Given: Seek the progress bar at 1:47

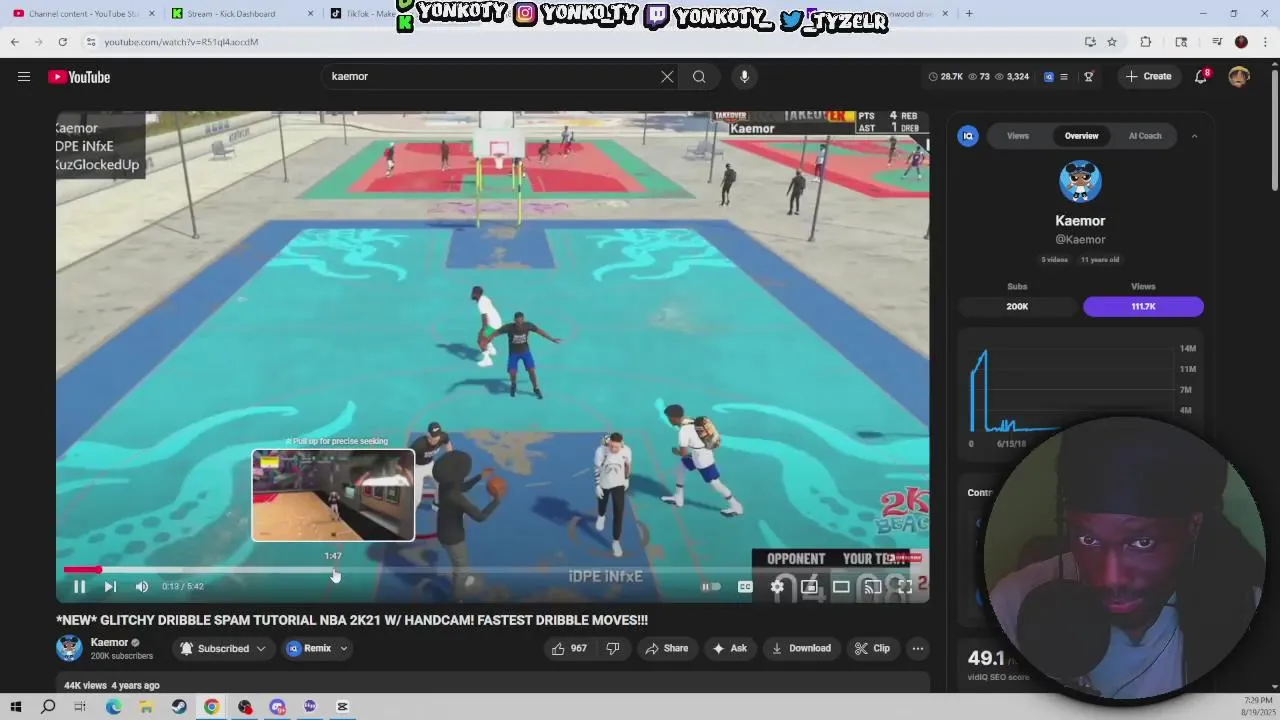Looking at the screenshot, I should pos(334,570).
